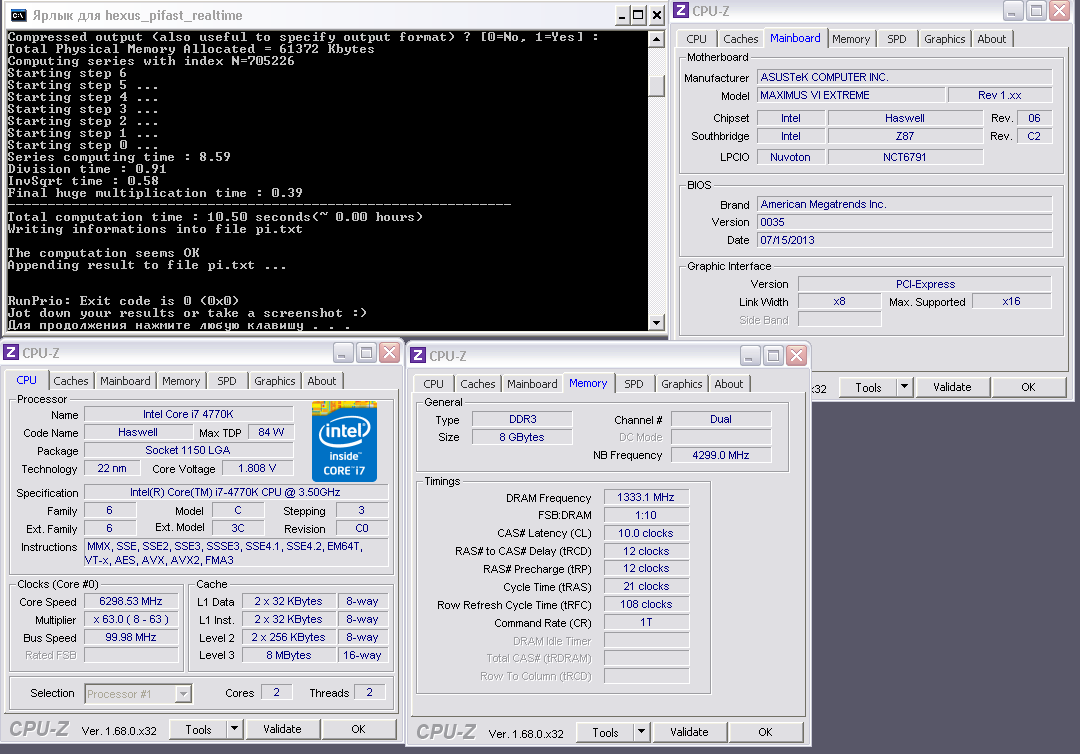Open Tools dropdown arrow in Mainboard window
Image resolution: width=1080 pixels, height=754 pixels.
[x=904, y=387]
